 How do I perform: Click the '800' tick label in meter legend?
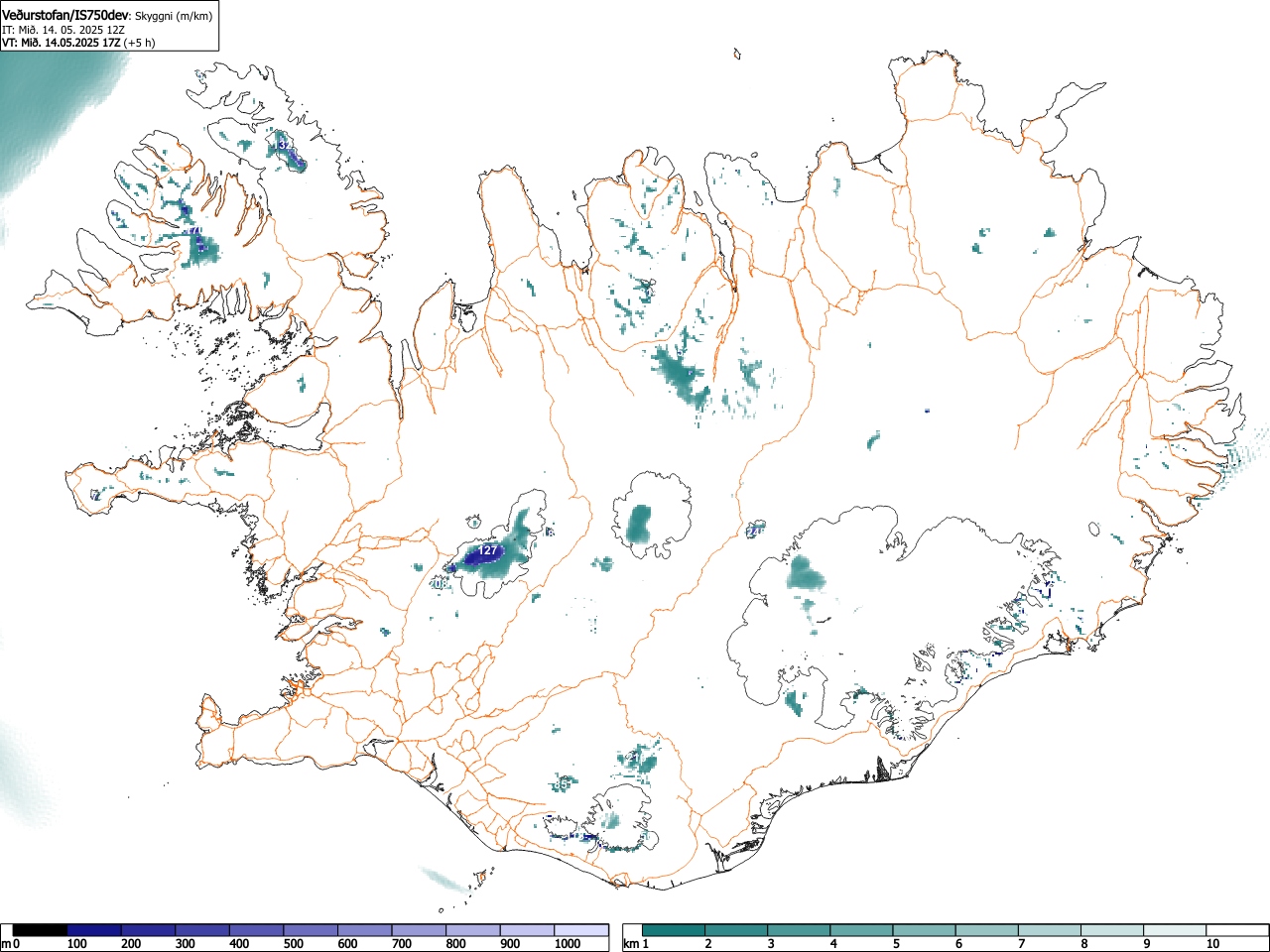(455, 944)
